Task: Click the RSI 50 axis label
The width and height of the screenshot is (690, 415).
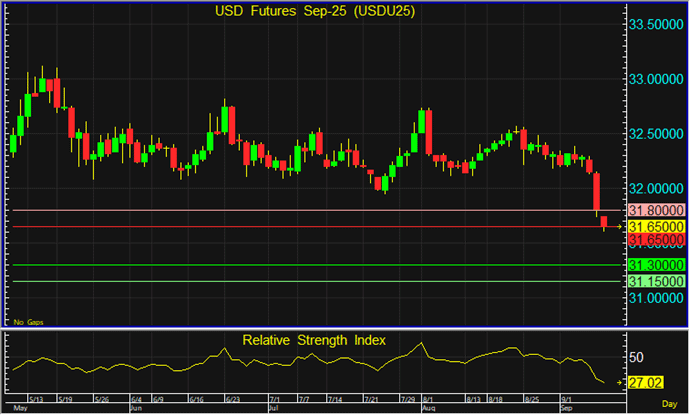Action: pos(634,357)
